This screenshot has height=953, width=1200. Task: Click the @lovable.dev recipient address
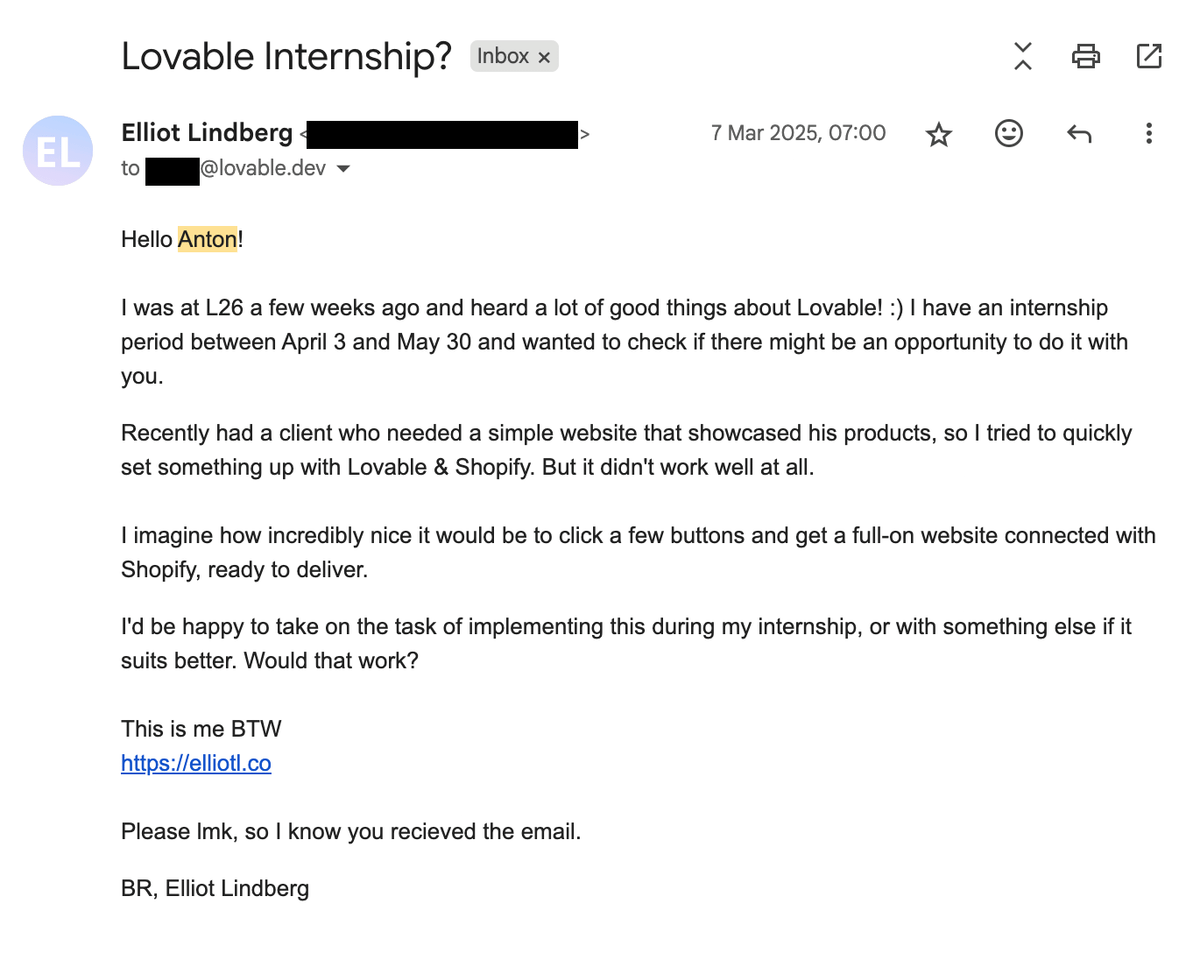[263, 169]
